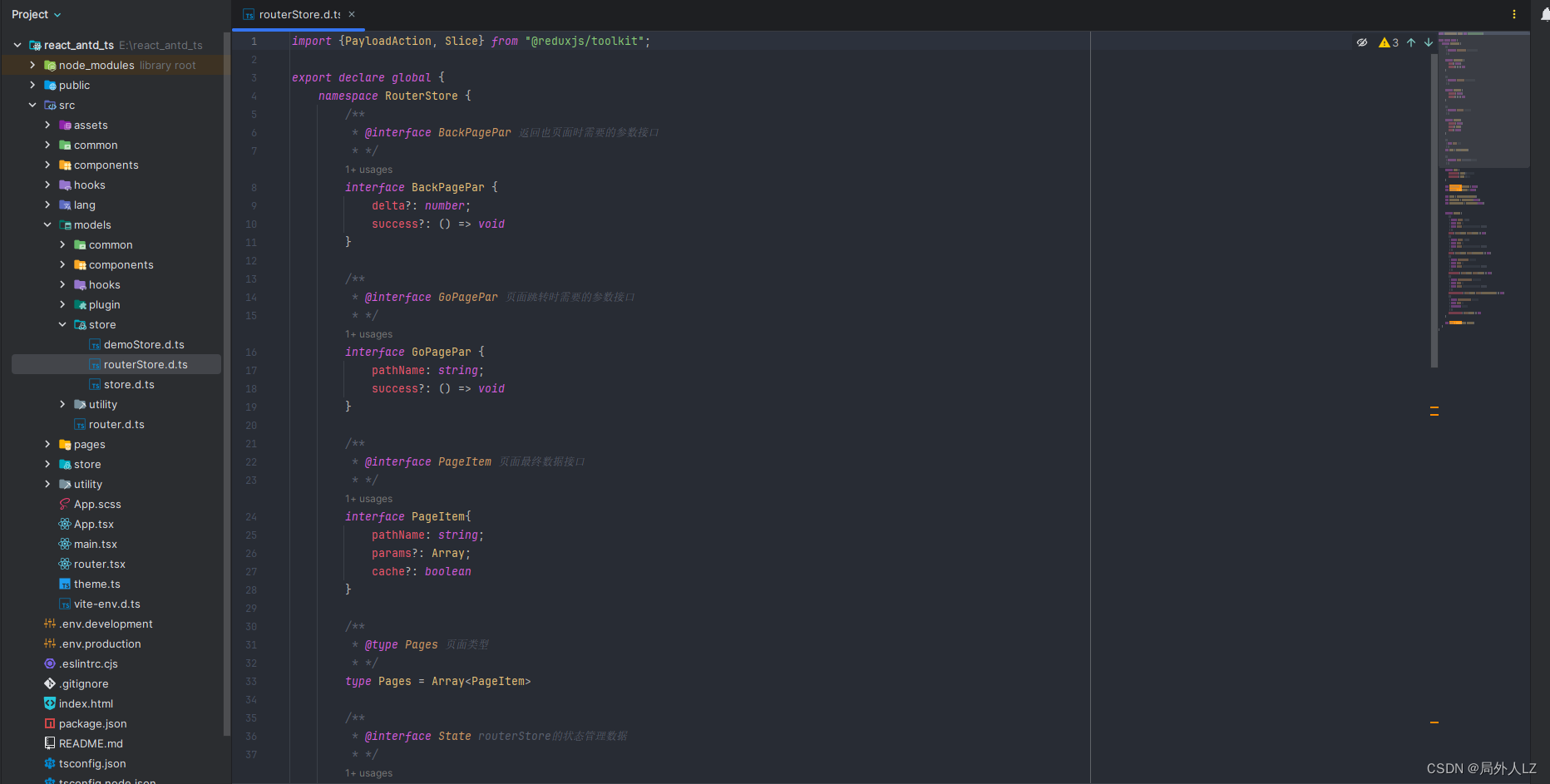
Task: Open vite-env.d.ts file
Action: coord(106,604)
